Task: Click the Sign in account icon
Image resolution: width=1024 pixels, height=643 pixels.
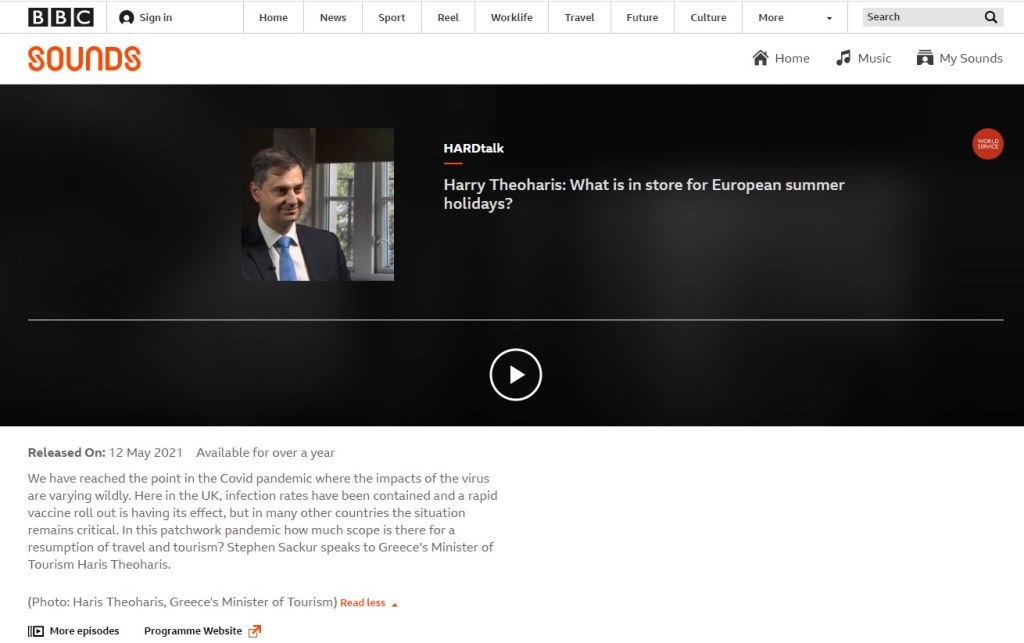Action: point(127,18)
